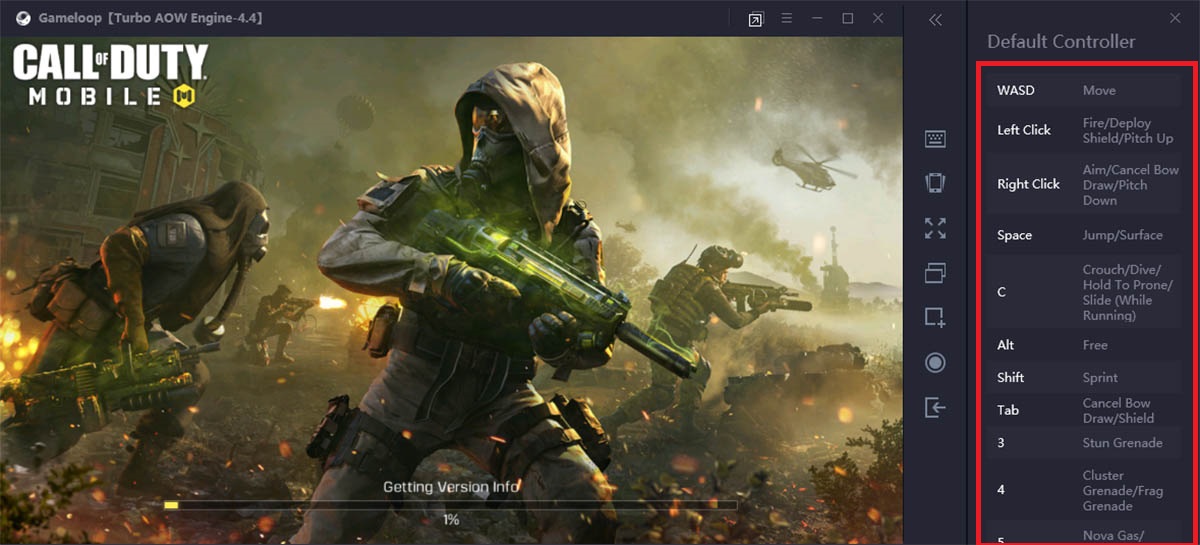1200x545 pixels.
Task: Select the "Right Click" key label
Action: 1028,184
